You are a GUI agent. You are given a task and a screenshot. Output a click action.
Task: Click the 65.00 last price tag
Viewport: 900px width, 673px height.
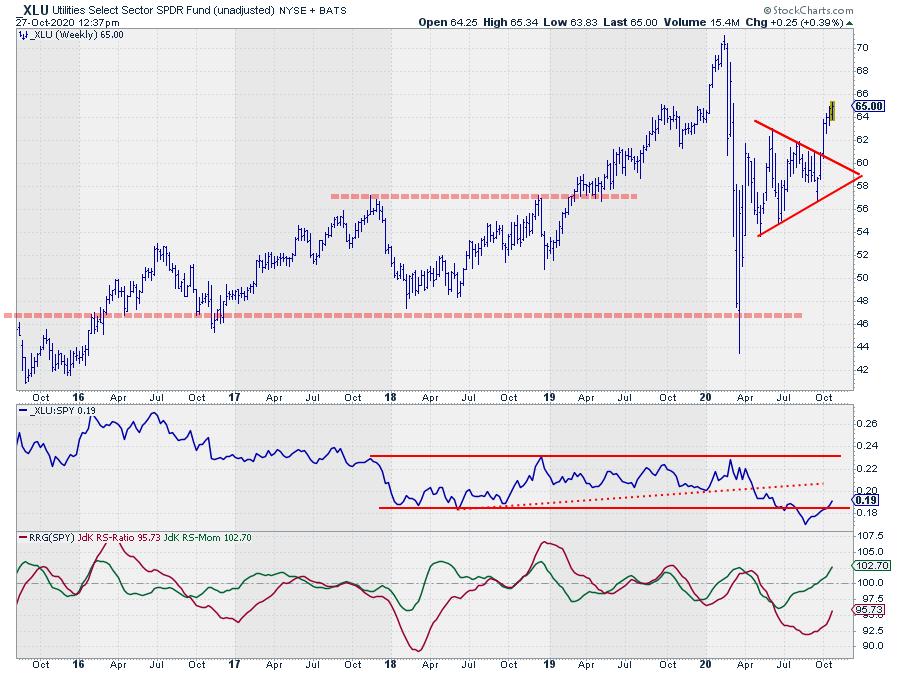[x=867, y=106]
